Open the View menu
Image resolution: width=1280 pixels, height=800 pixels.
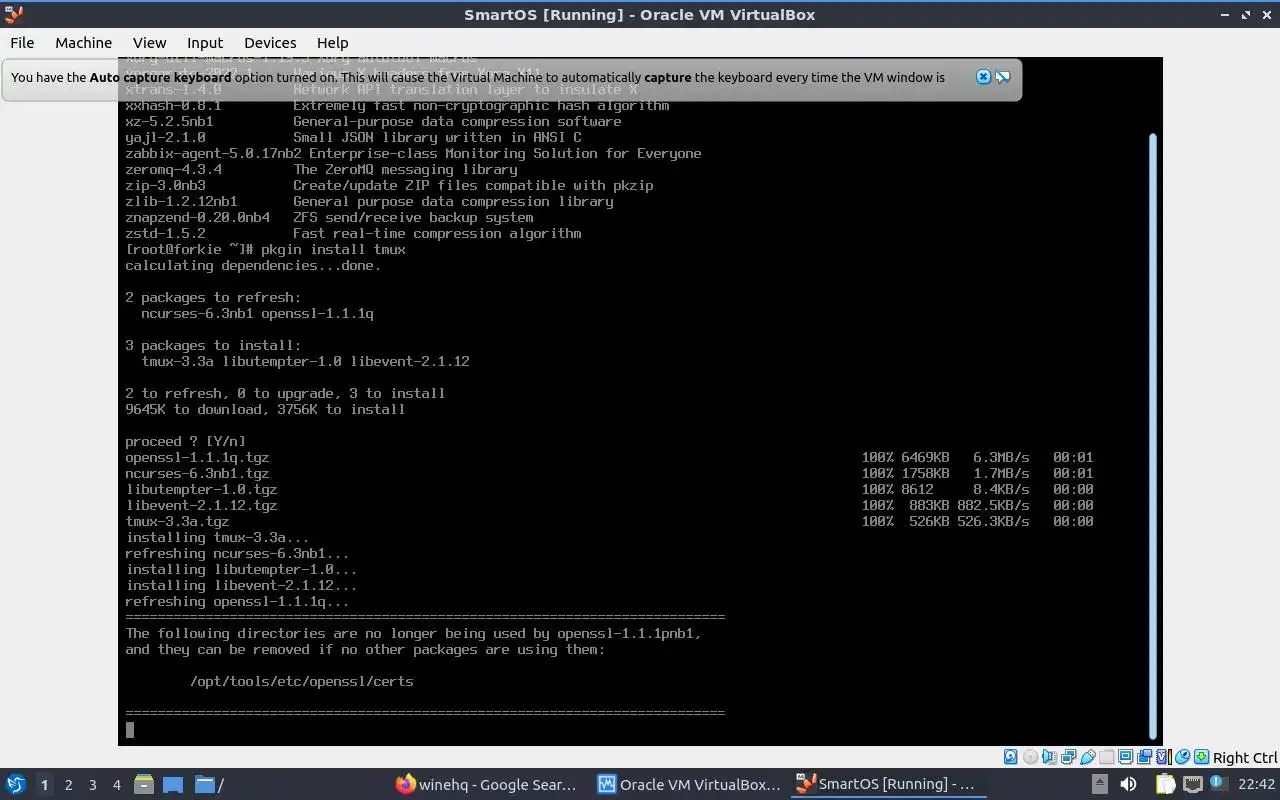tap(149, 42)
